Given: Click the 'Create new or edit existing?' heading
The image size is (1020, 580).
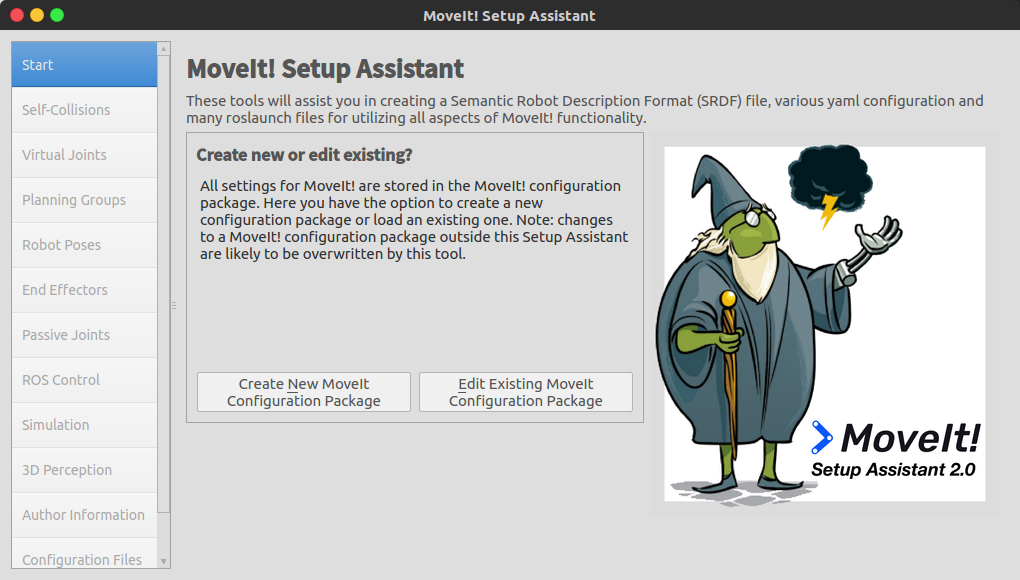Looking at the screenshot, I should 304,155.
